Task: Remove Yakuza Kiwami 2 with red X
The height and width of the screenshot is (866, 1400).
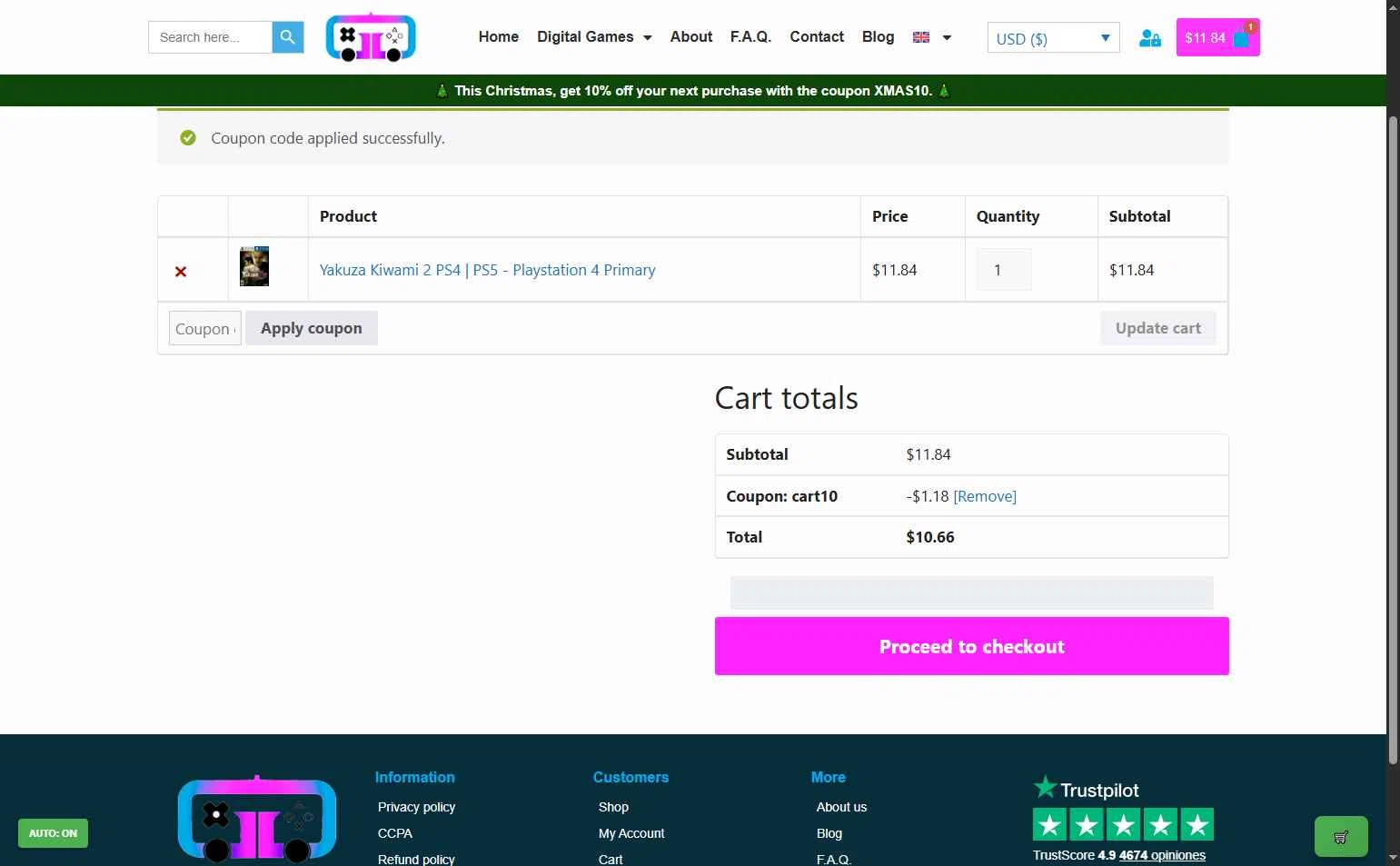Action: [x=181, y=271]
